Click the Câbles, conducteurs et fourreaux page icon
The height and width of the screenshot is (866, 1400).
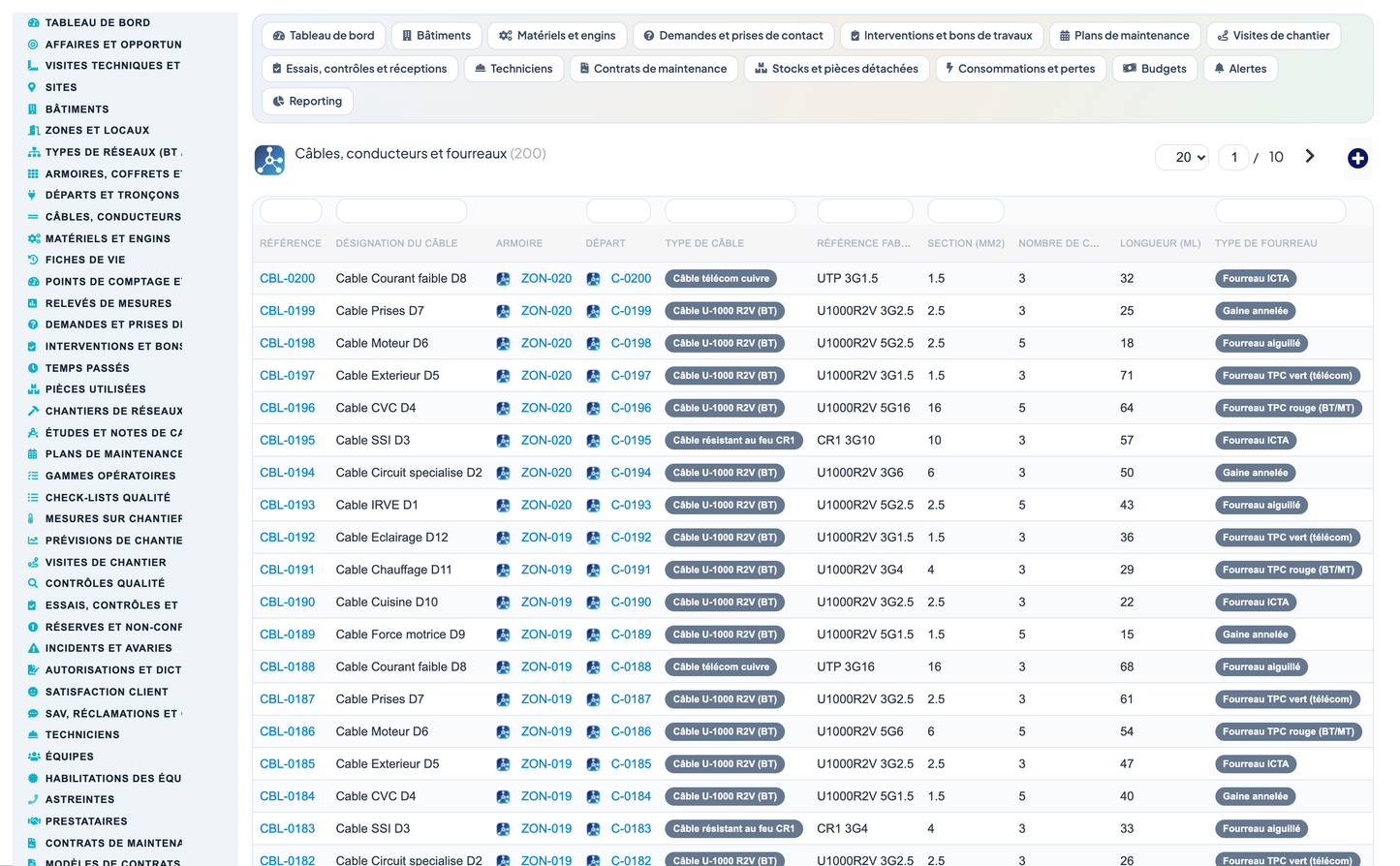(x=269, y=160)
